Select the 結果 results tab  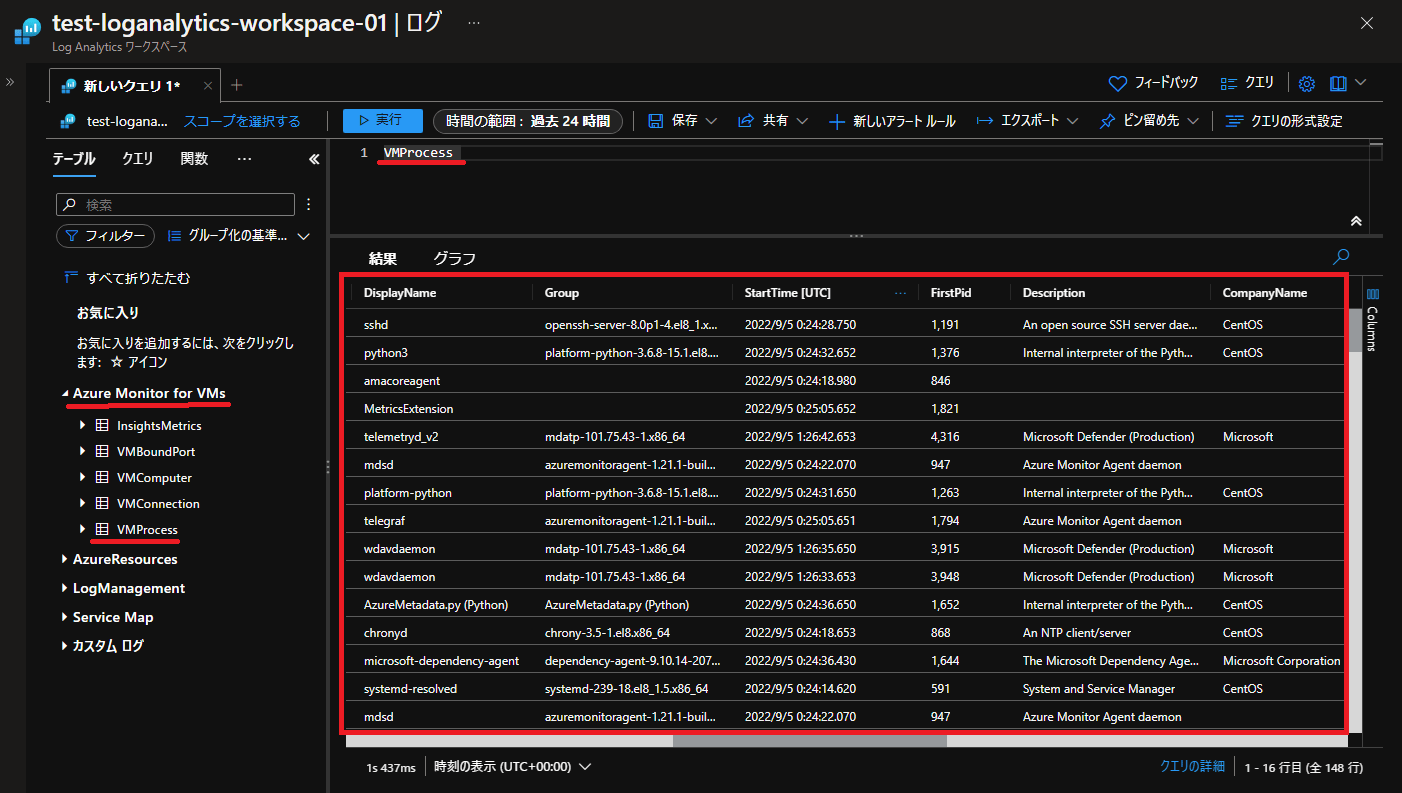pyautogui.click(x=383, y=259)
